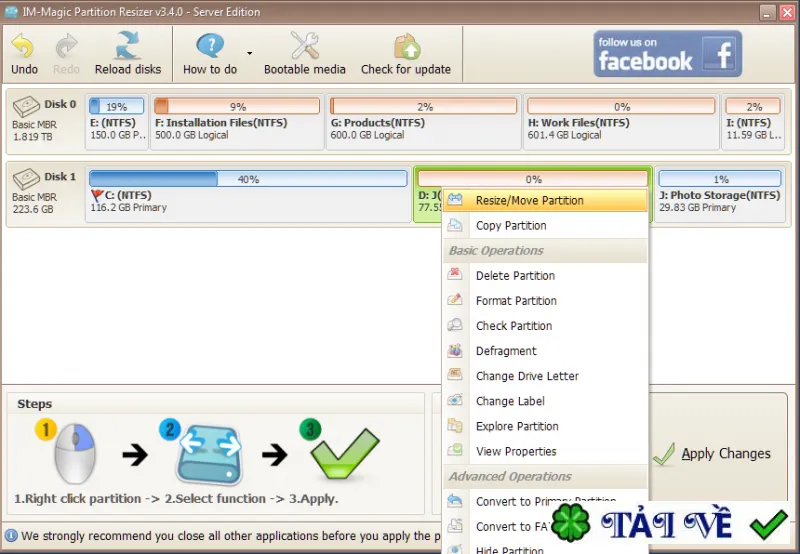The height and width of the screenshot is (554, 800).
Task: Click the Check for update label
Action: pos(406,69)
